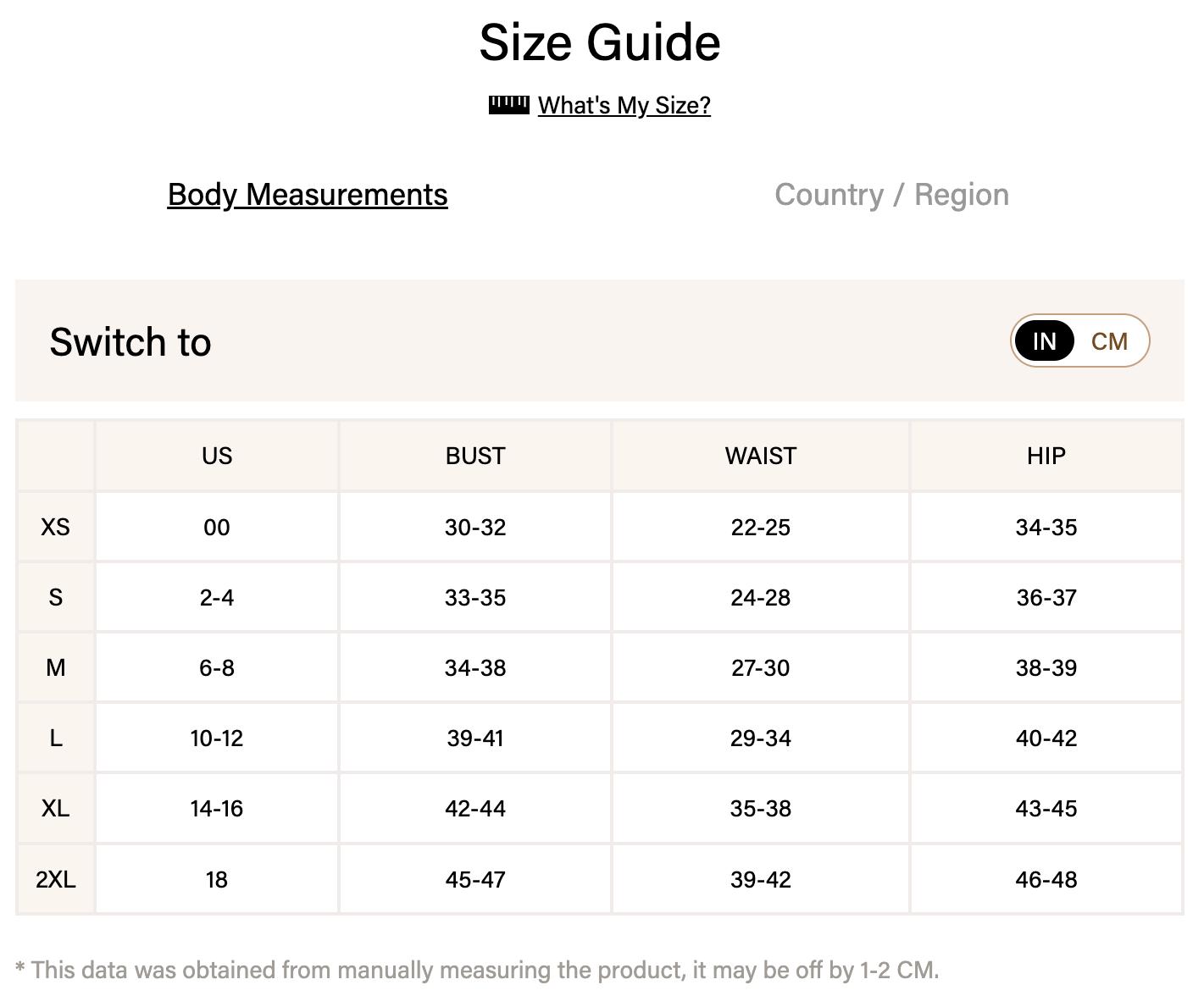Image resolution: width=1204 pixels, height=1007 pixels.
Task: Select the Body Measurements tab
Action: click(307, 194)
